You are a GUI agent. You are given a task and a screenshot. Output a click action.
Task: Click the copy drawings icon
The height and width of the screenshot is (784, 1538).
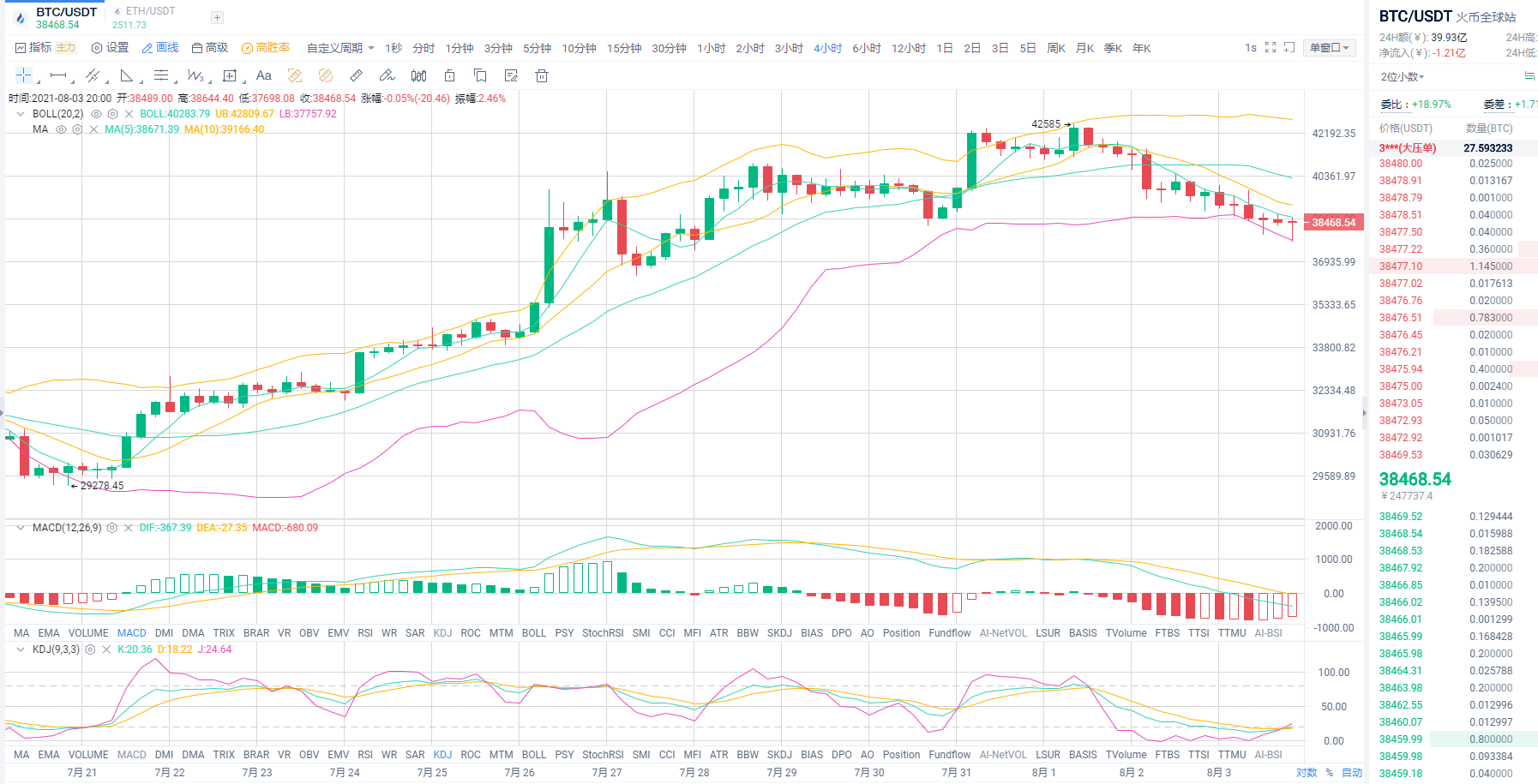(x=480, y=75)
